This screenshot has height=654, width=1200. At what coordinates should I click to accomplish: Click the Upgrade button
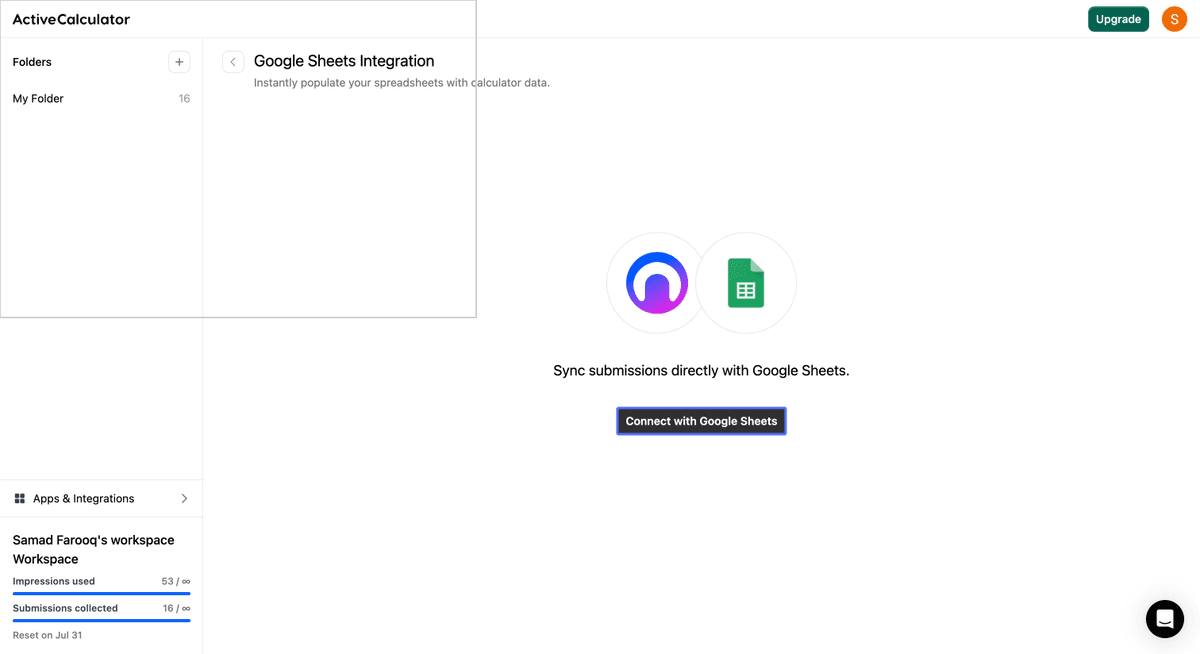coord(1118,19)
